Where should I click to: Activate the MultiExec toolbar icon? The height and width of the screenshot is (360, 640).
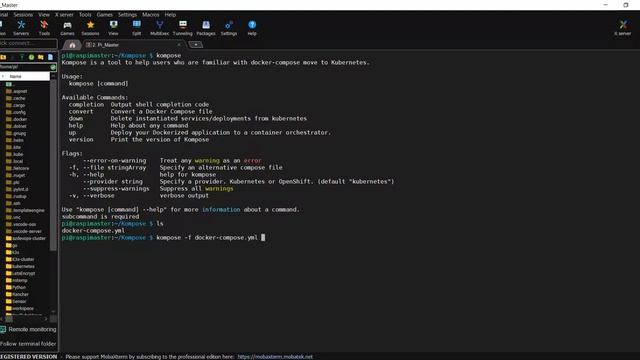click(160, 28)
